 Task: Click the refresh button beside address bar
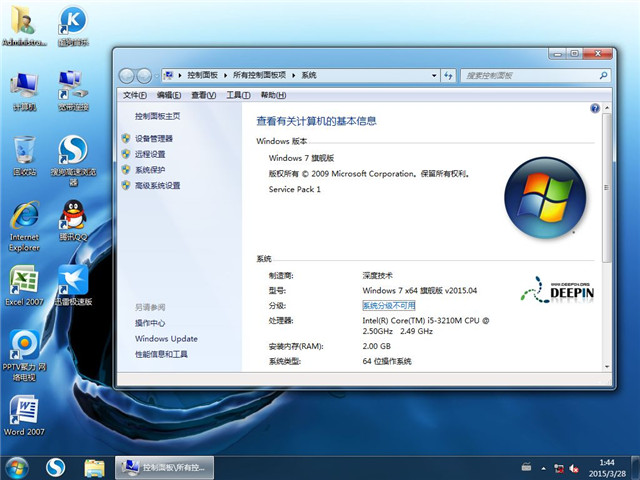[448, 76]
